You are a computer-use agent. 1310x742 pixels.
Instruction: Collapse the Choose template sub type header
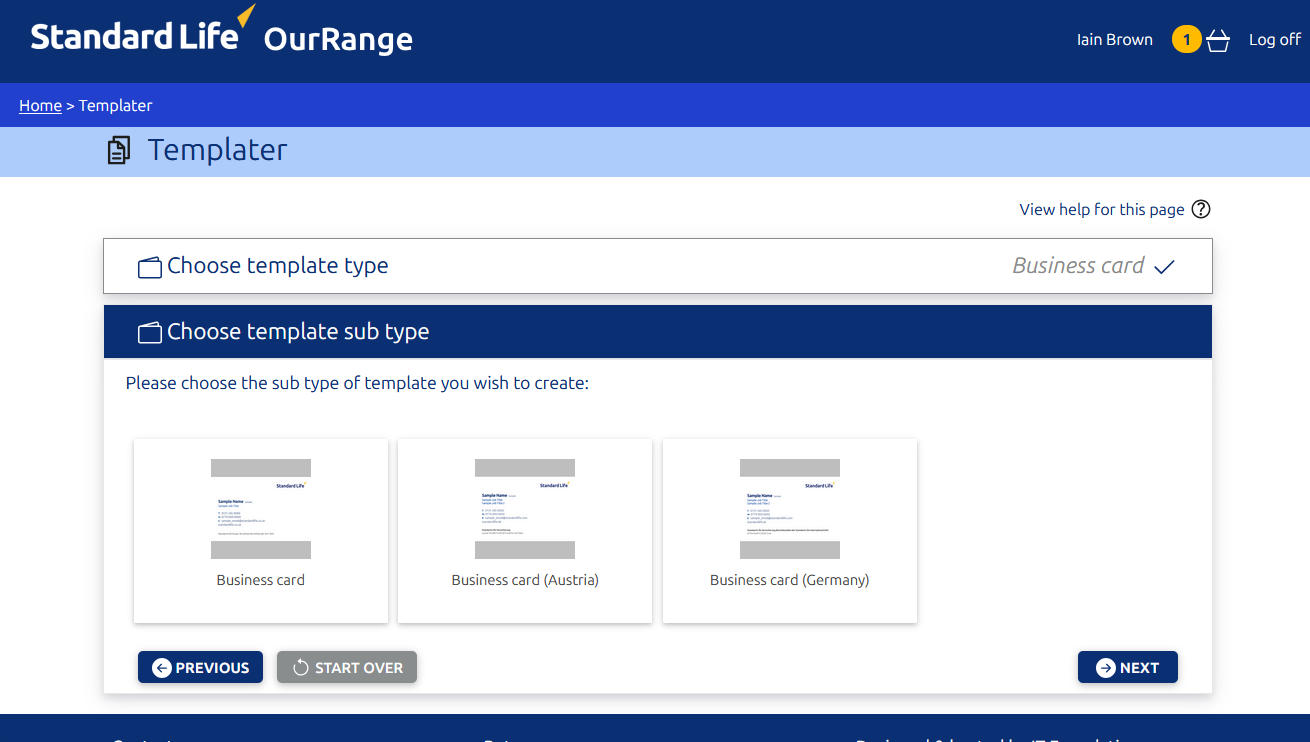point(657,332)
